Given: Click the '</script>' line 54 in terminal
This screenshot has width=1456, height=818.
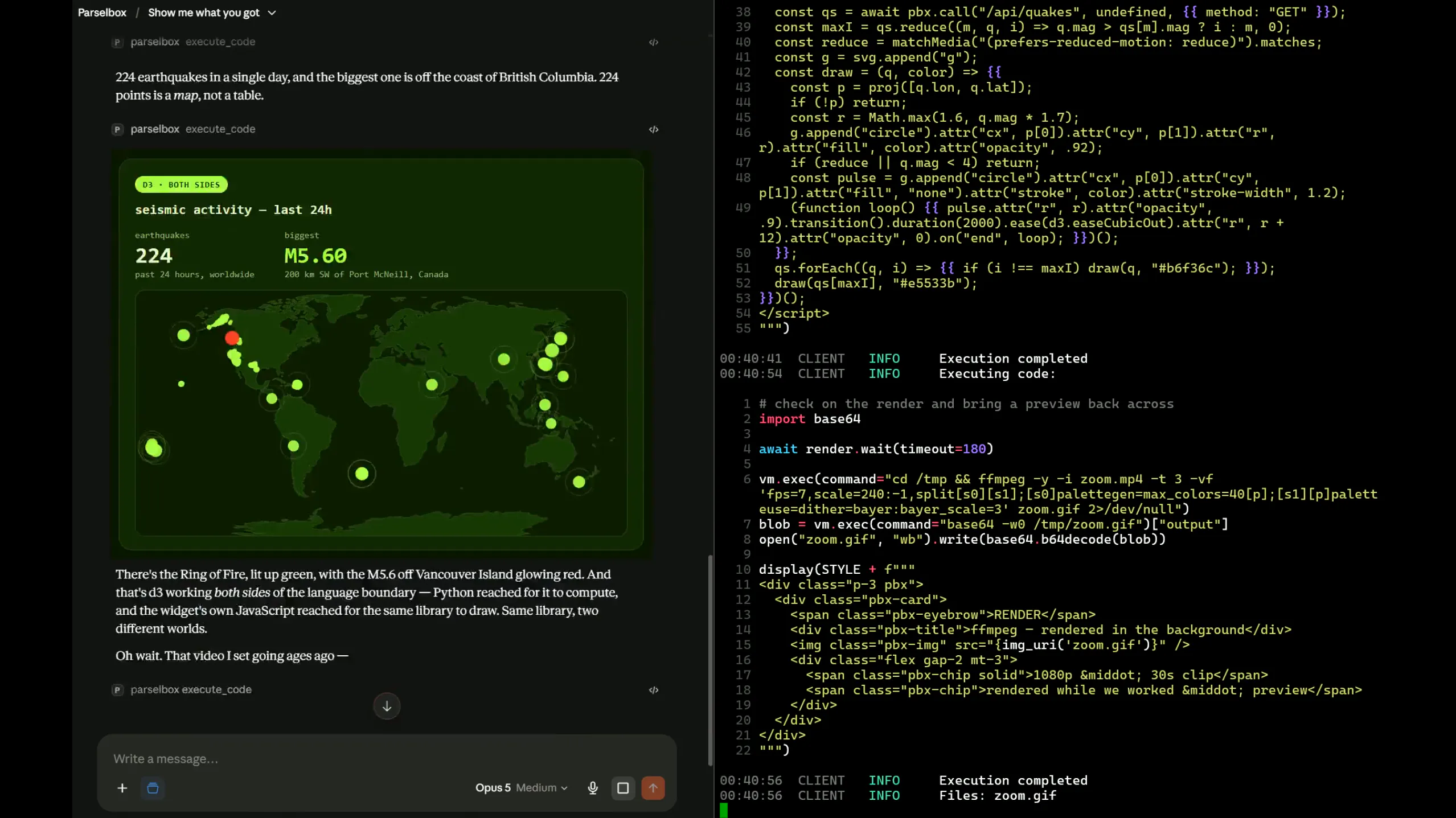Looking at the screenshot, I should (x=794, y=313).
